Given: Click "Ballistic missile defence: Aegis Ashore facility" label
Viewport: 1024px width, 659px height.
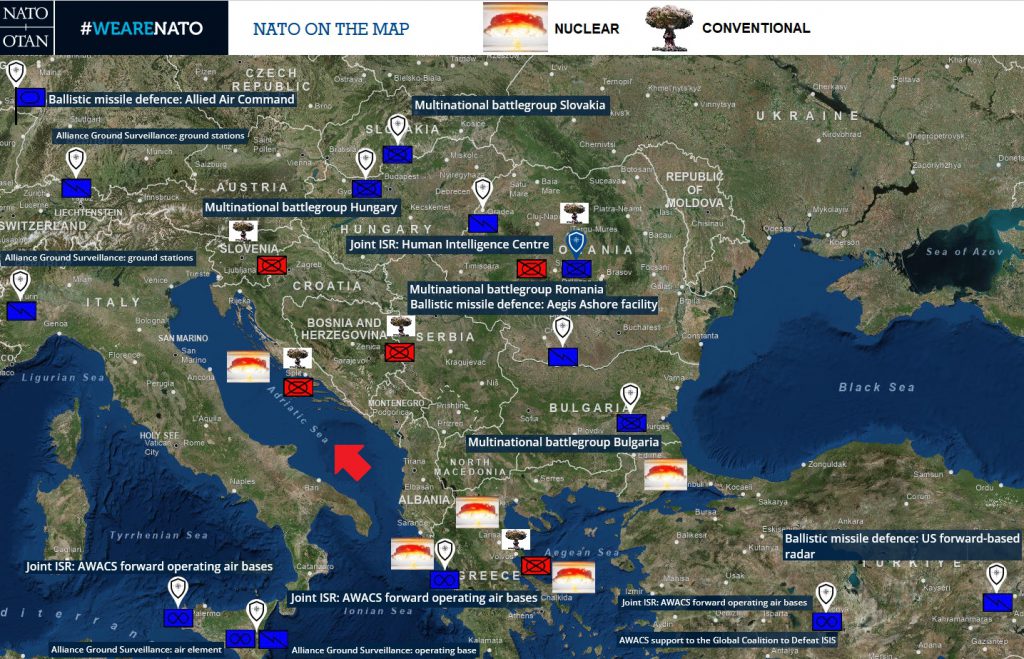Looking at the screenshot, I should (x=534, y=304).
